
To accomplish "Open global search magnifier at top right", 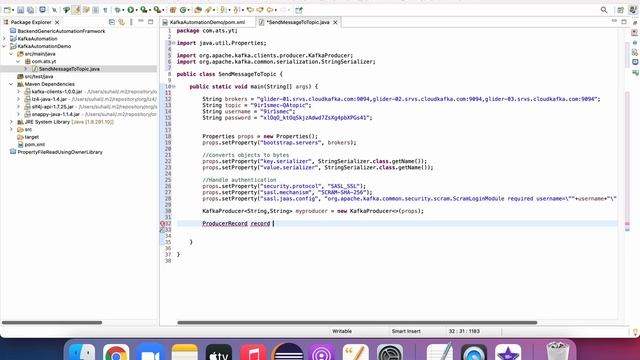I will pyautogui.click(x=604, y=10).
